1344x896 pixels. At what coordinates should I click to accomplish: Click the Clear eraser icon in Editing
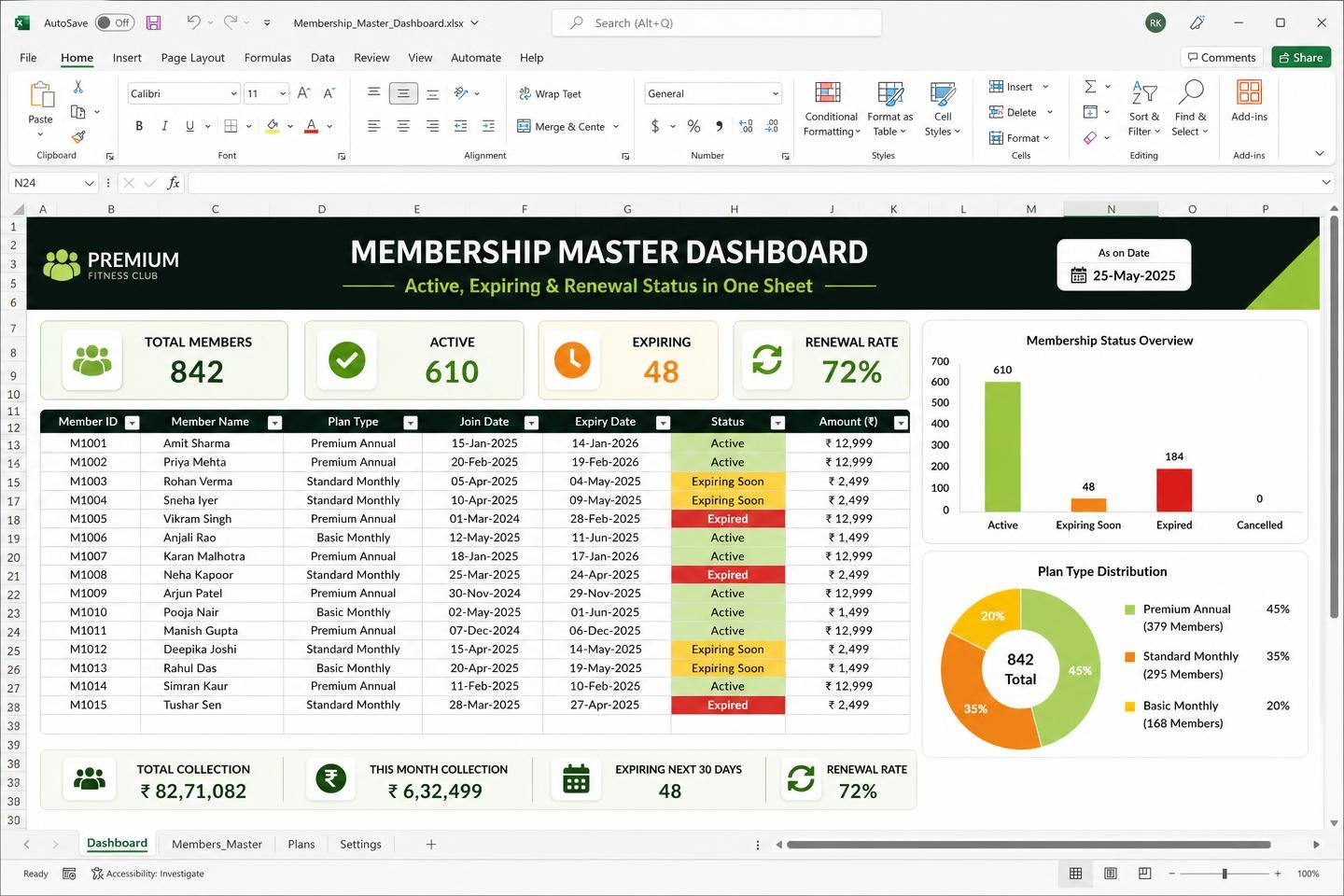(x=1090, y=138)
